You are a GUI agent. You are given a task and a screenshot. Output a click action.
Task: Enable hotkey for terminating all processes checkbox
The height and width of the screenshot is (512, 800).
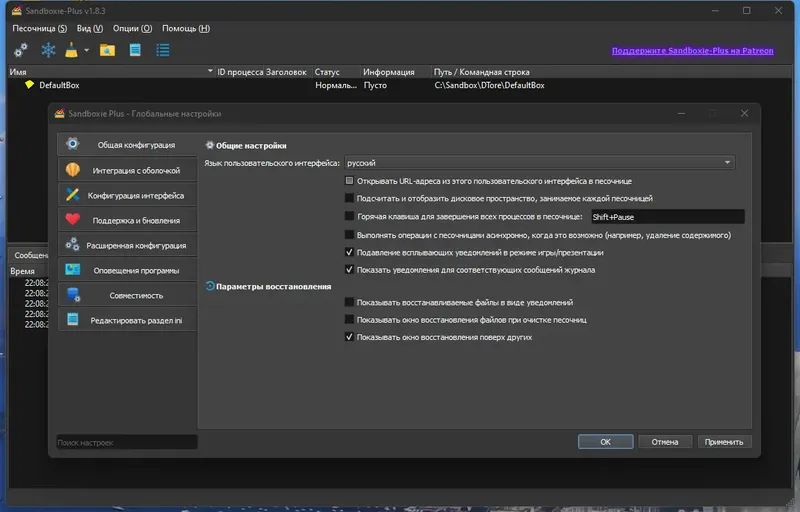[x=349, y=216]
